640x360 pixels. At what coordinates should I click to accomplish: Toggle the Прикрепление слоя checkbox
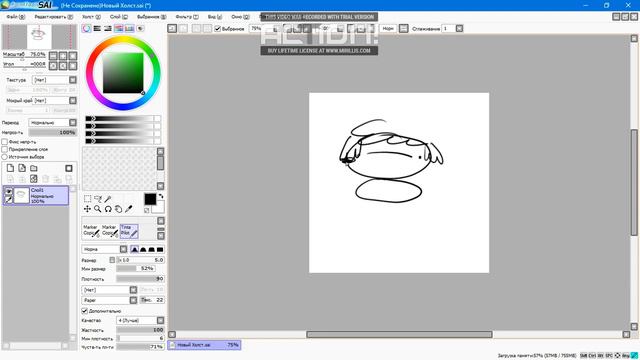tap(4, 149)
